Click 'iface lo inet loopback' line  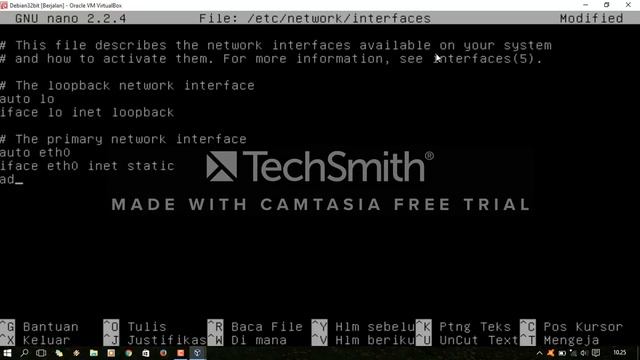coord(87,112)
